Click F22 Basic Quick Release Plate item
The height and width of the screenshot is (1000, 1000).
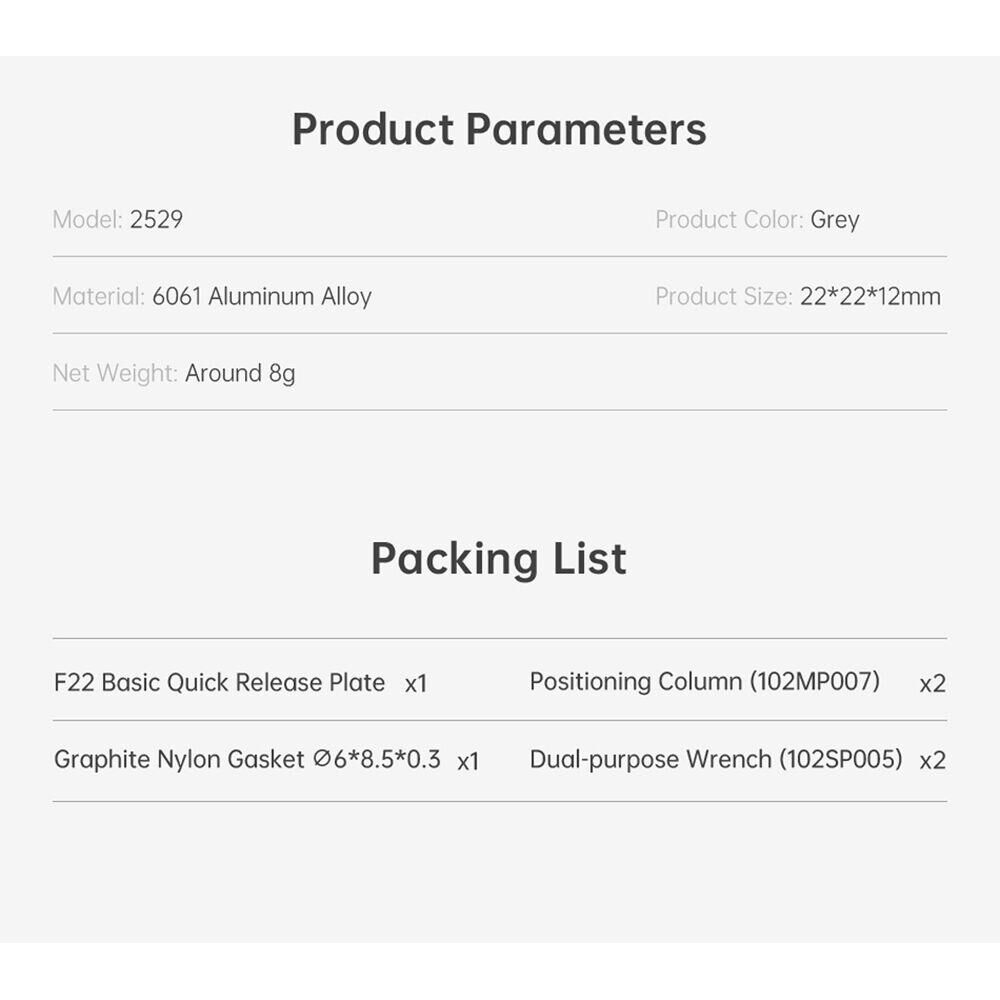tap(220, 683)
